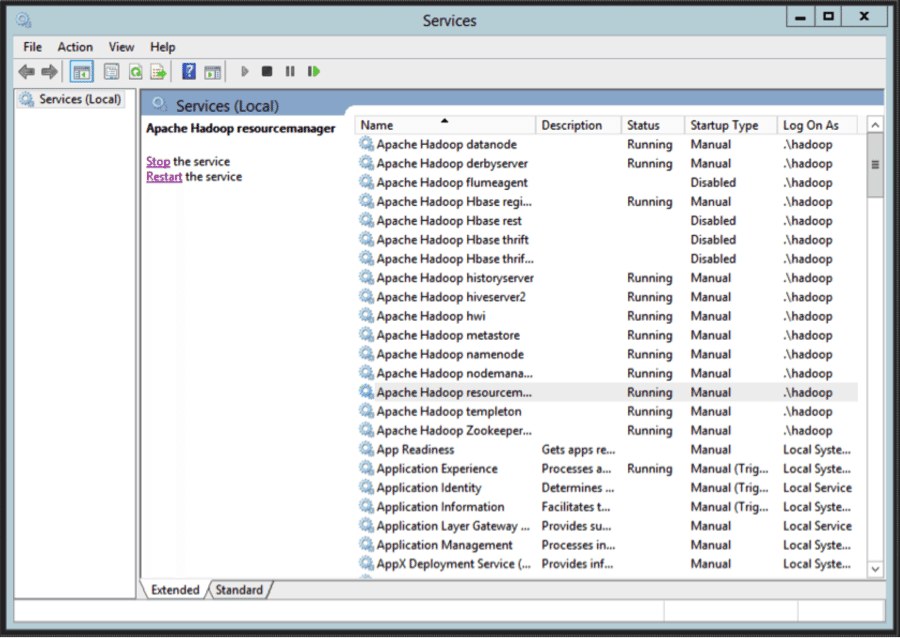Open the Help menu
The height and width of the screenshot is (638, 900).
pos(162,47)
